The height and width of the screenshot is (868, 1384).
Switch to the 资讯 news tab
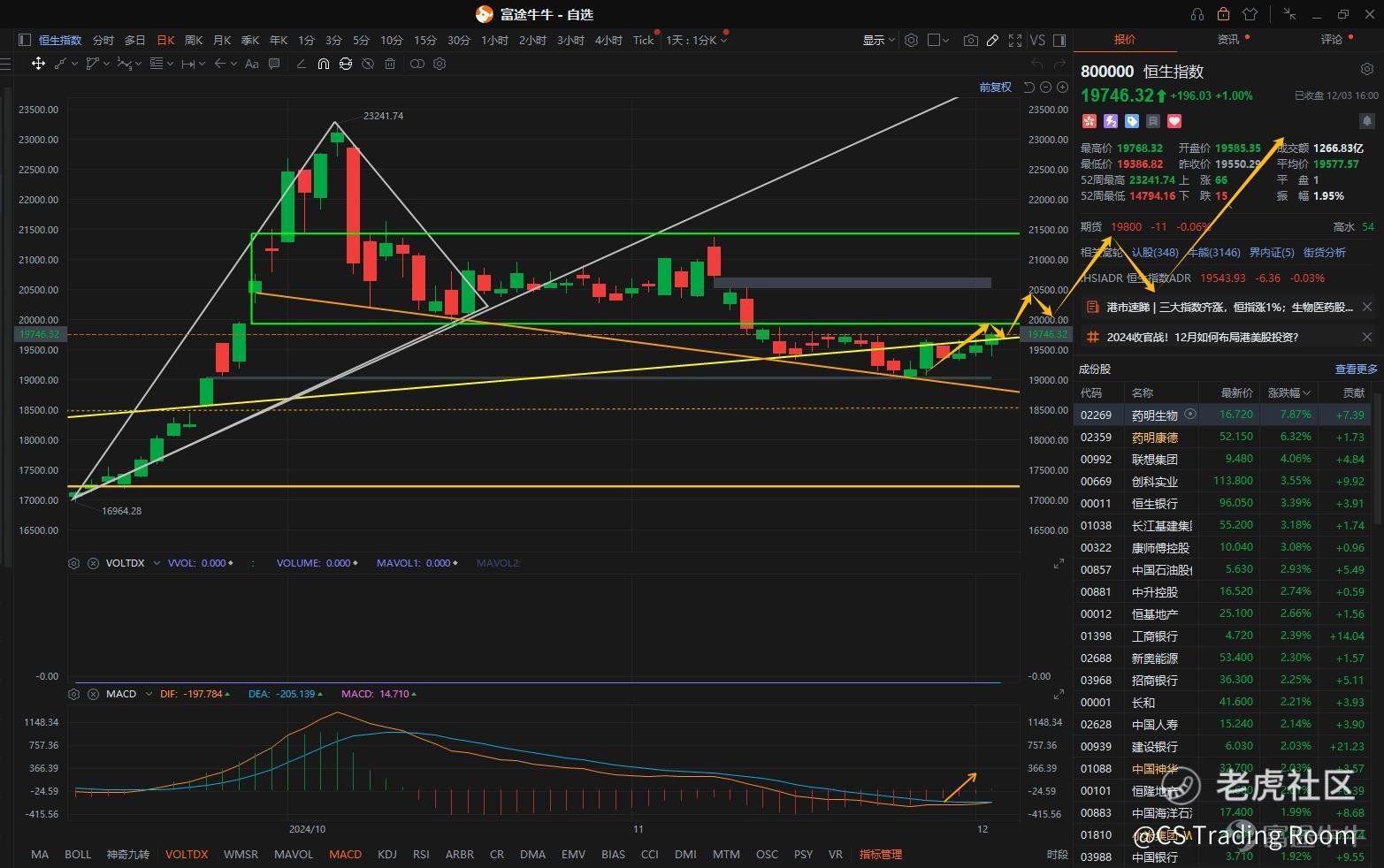click(1228, 40)
